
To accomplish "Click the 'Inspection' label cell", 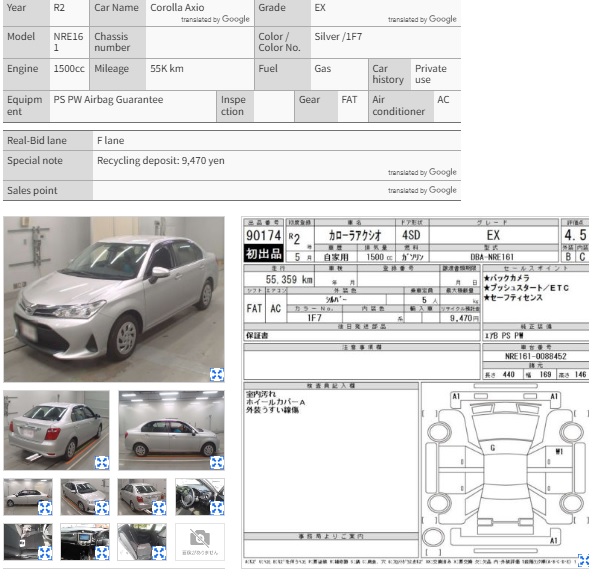I will [235, 106].
